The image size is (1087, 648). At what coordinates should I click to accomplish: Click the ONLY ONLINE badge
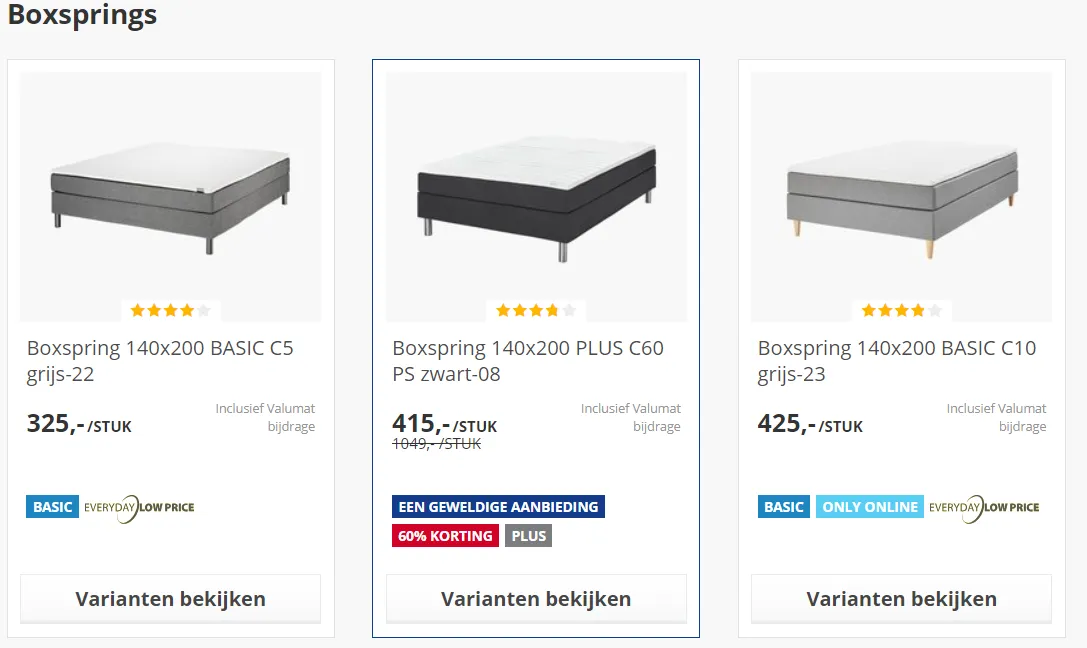(x=870, y=507)
